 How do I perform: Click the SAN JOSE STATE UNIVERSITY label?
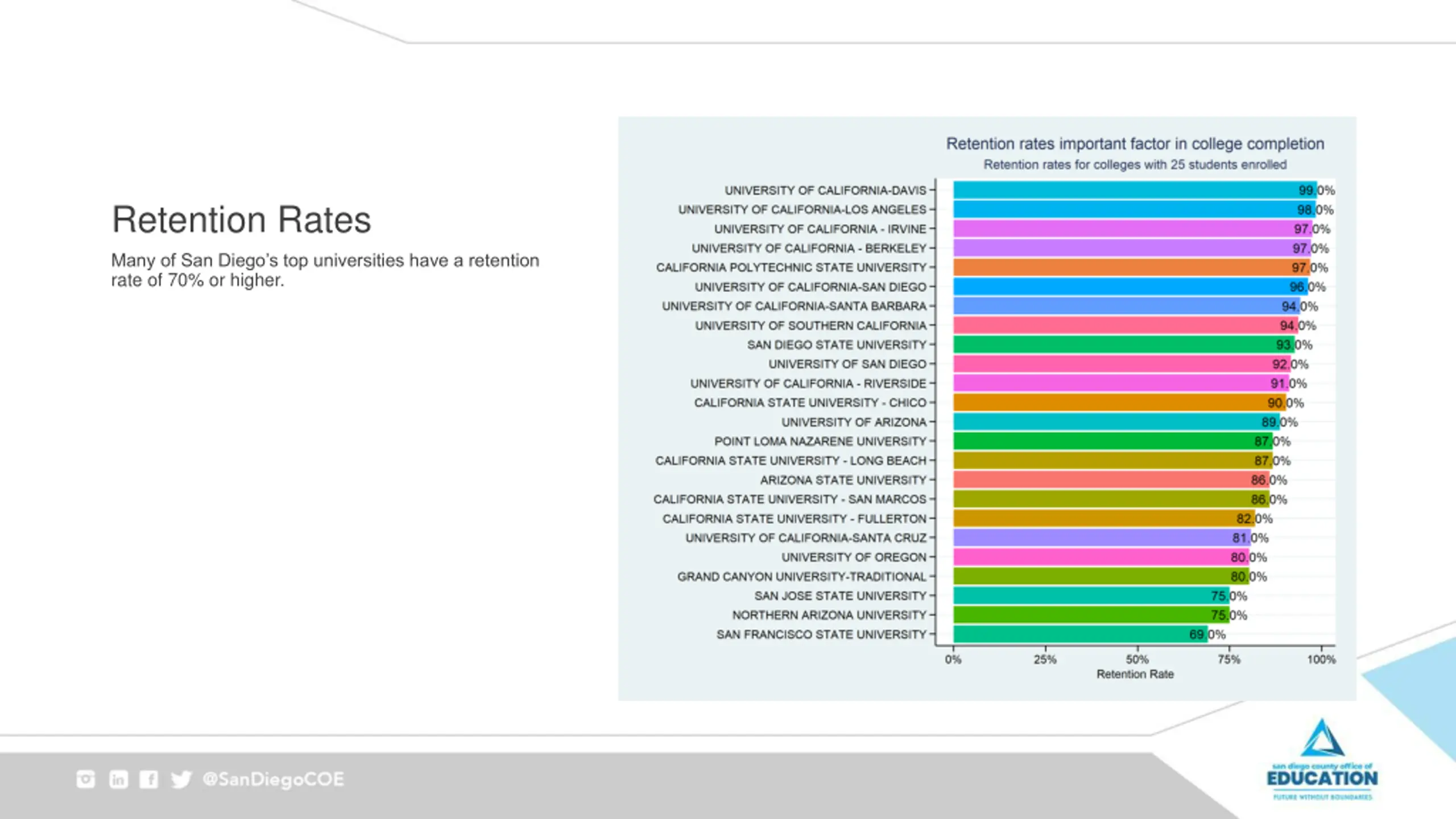pos(841,596)
